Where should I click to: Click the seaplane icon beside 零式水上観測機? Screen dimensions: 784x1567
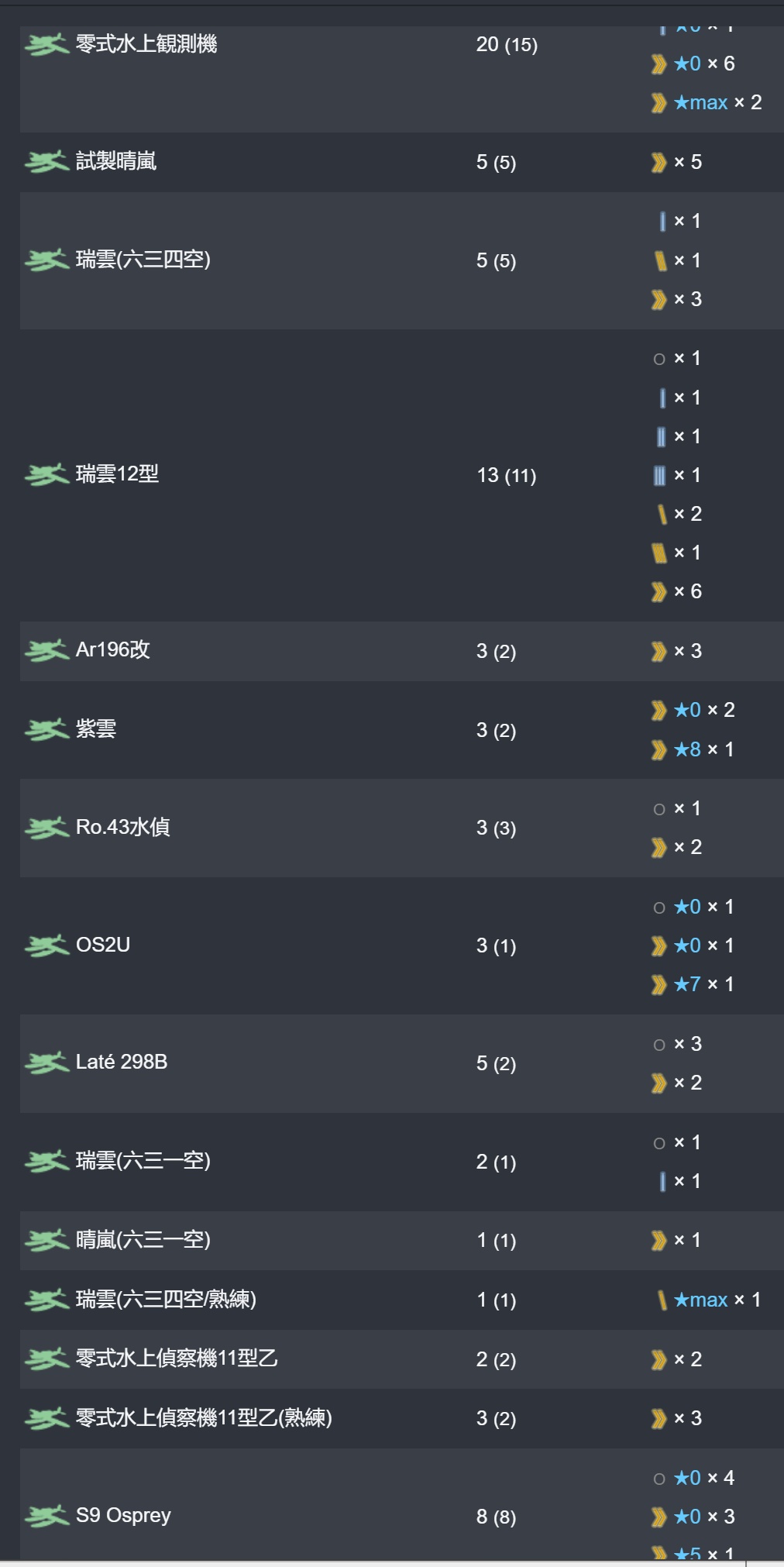click(46, 45)
